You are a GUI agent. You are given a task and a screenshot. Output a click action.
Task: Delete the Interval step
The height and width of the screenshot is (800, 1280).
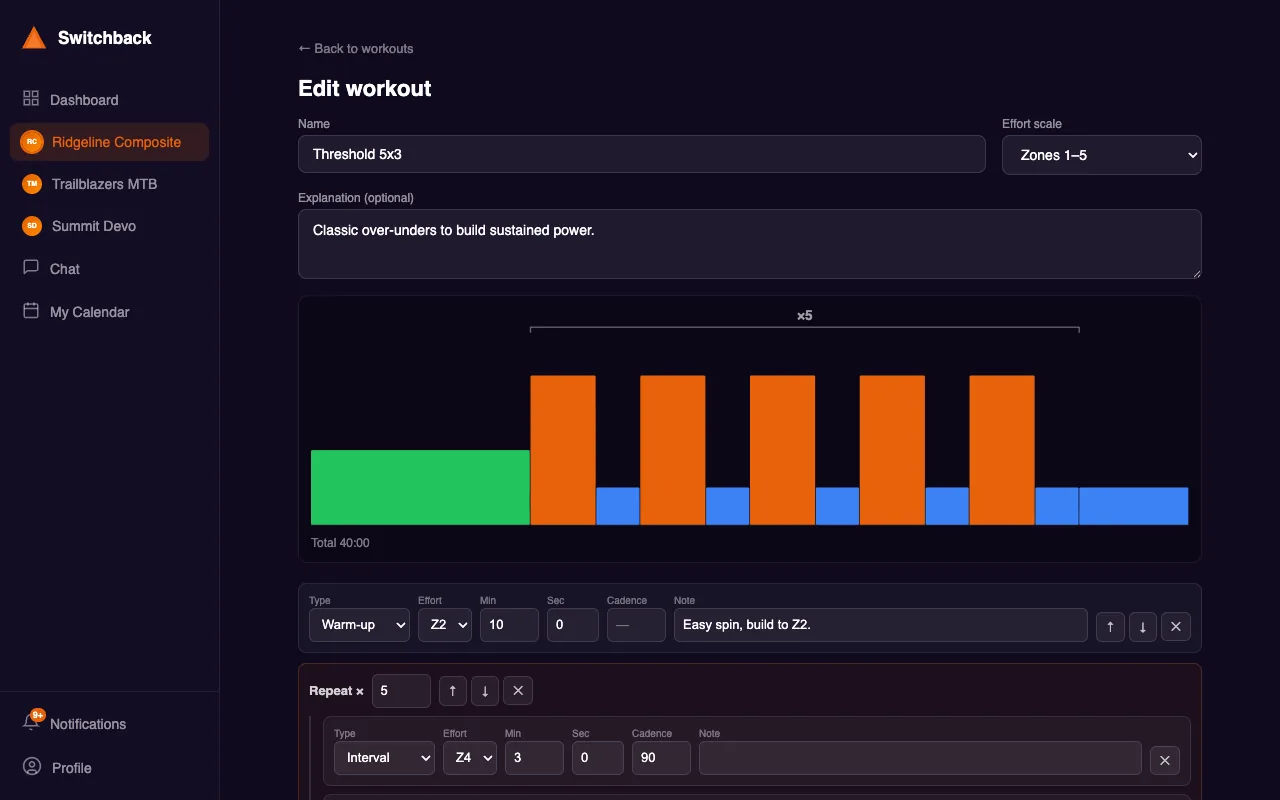(1165, 761)
